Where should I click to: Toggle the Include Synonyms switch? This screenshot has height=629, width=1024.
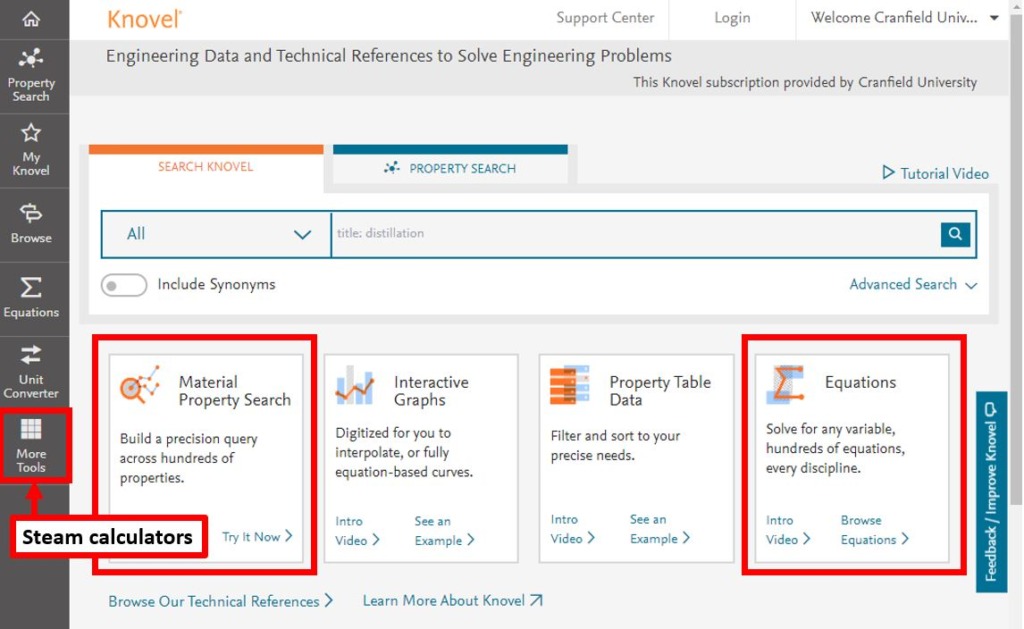coord(124,285)
